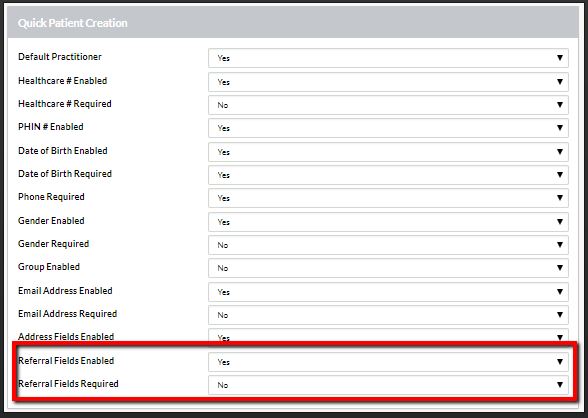588x418 pixels.
Task: Open the Referral Fields Required dropdown
Action: coord(388,385)
